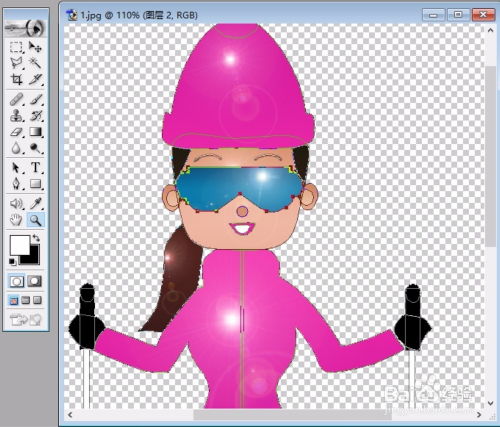Enable Standard Mode editing
This screenshot has height=427, width=500.
[16, 281]
